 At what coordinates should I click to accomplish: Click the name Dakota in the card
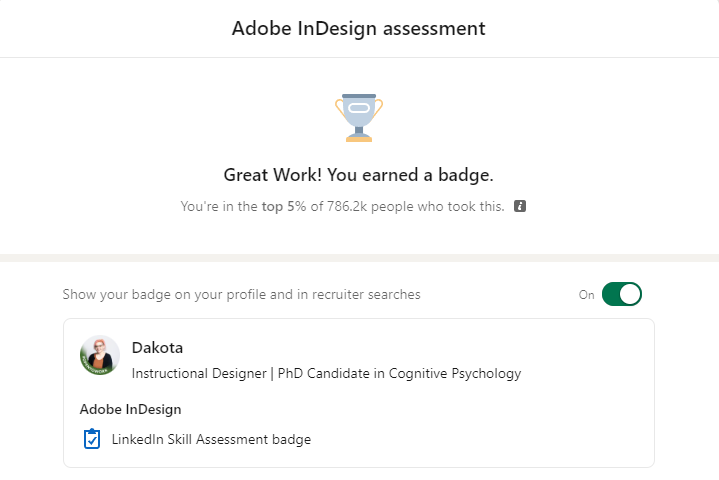click(157, 348)
